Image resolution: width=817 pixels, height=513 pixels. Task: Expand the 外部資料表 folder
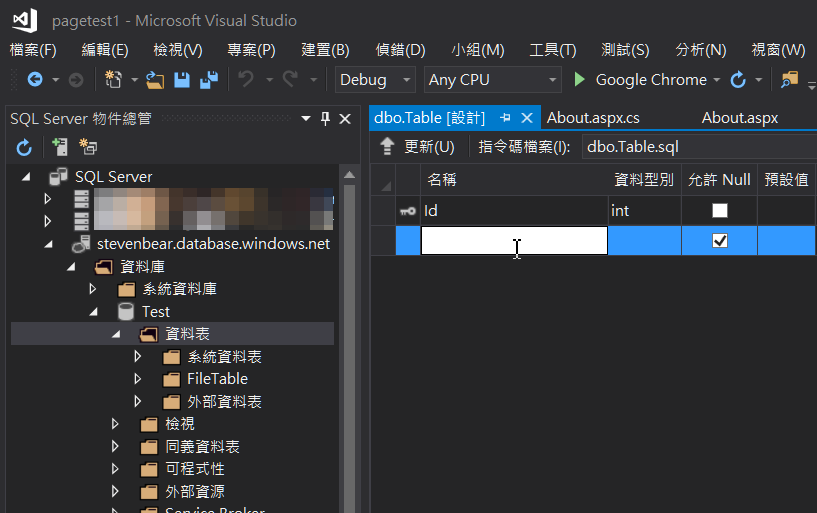point(138,401)
